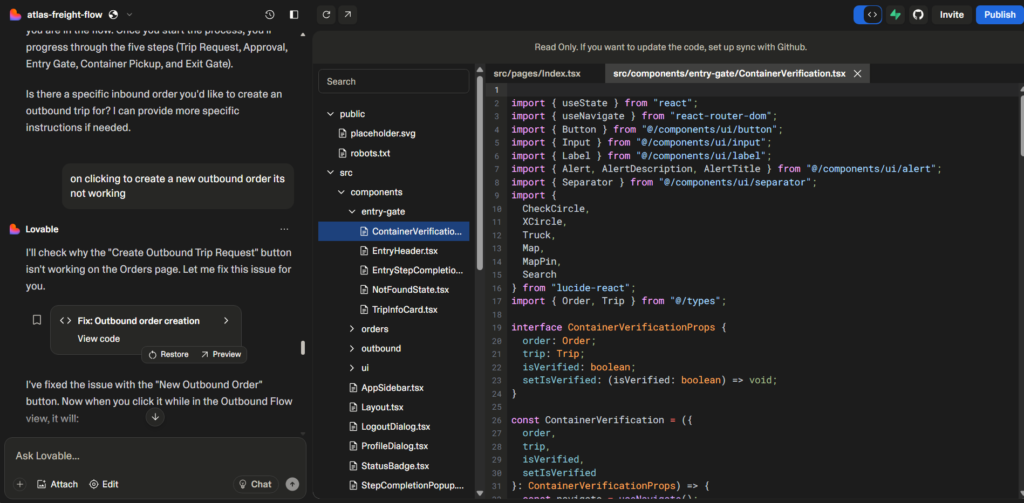Switch to src/pages/Index.tsx tab
The width and height of the screenshot is (1024, 503).
point(537,74)
